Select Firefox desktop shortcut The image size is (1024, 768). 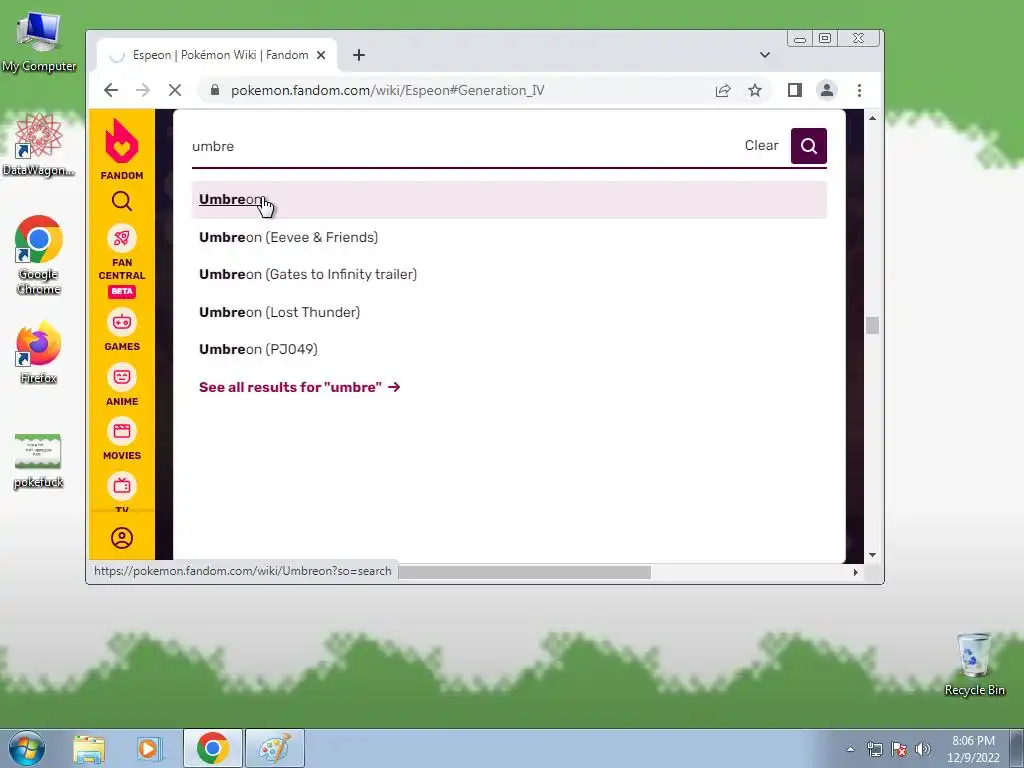39,353
